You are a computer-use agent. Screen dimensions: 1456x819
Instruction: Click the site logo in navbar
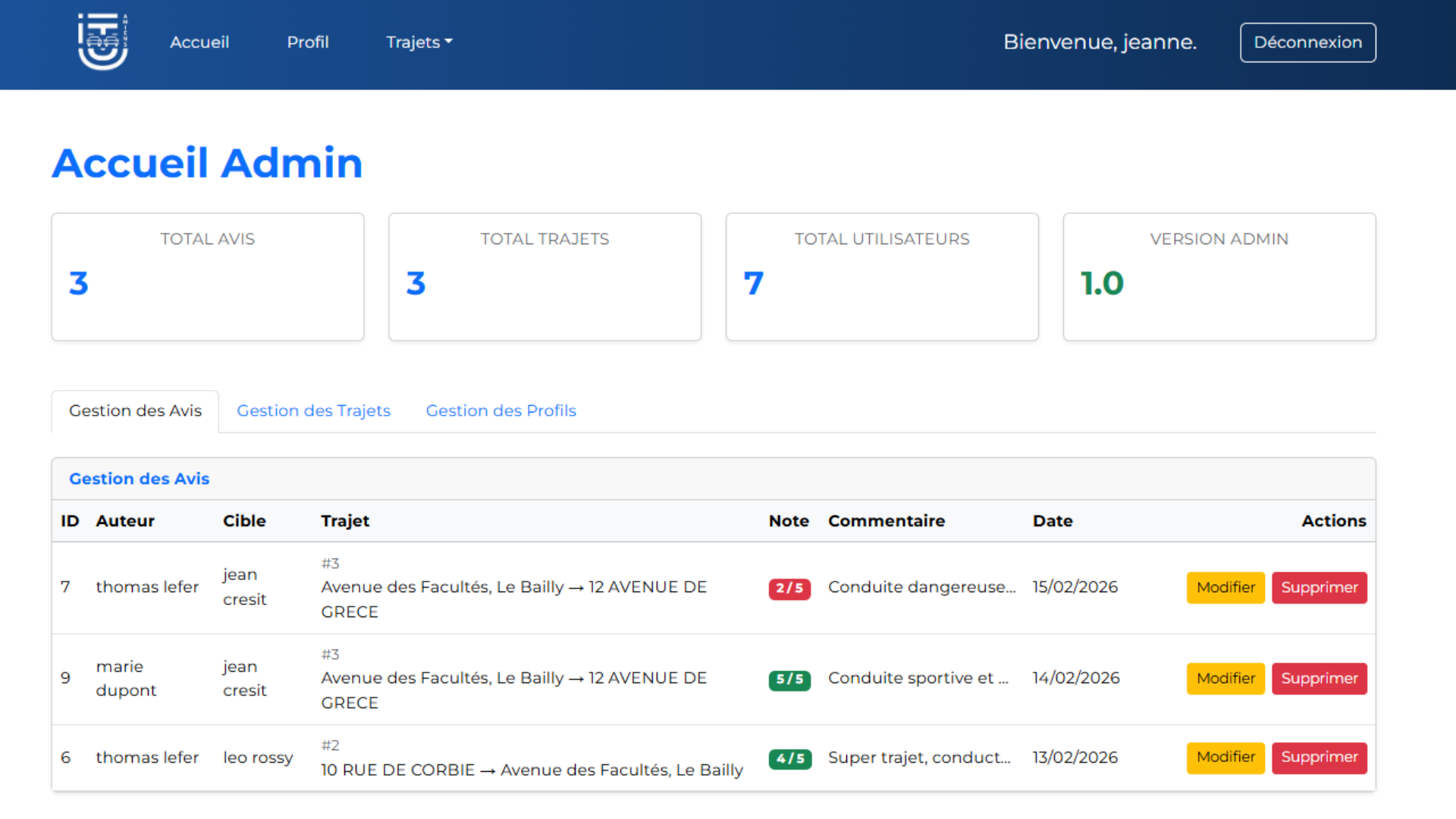click(102, 42)
